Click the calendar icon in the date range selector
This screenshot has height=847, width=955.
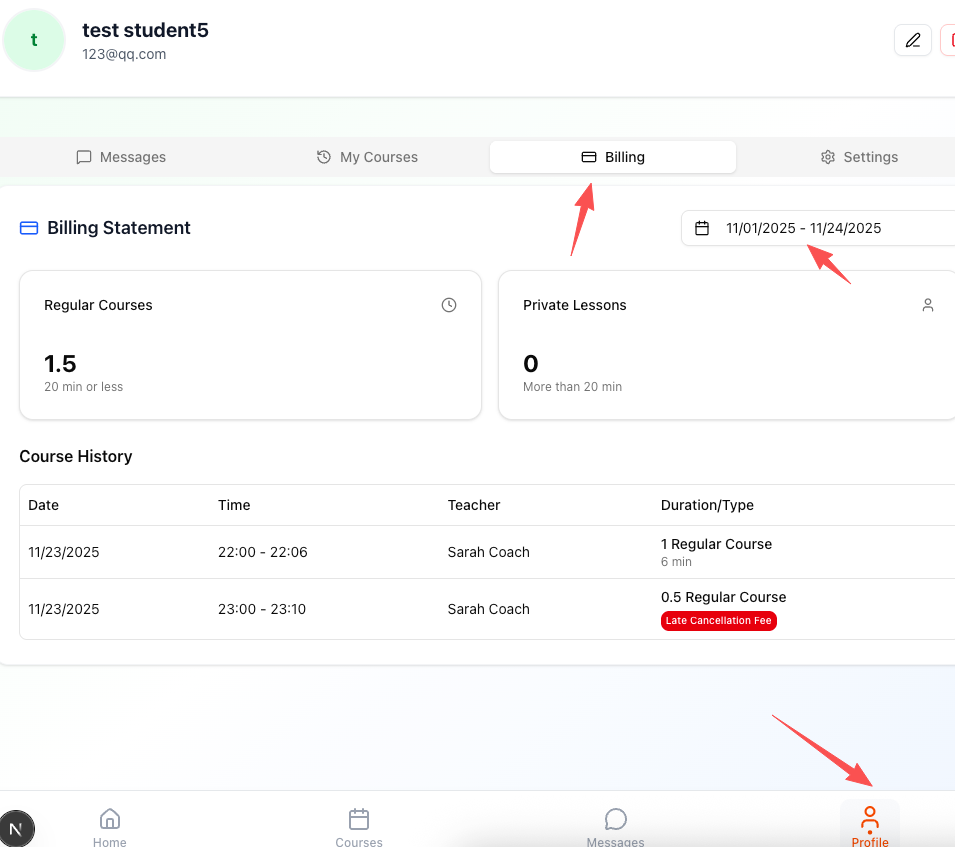700,228
